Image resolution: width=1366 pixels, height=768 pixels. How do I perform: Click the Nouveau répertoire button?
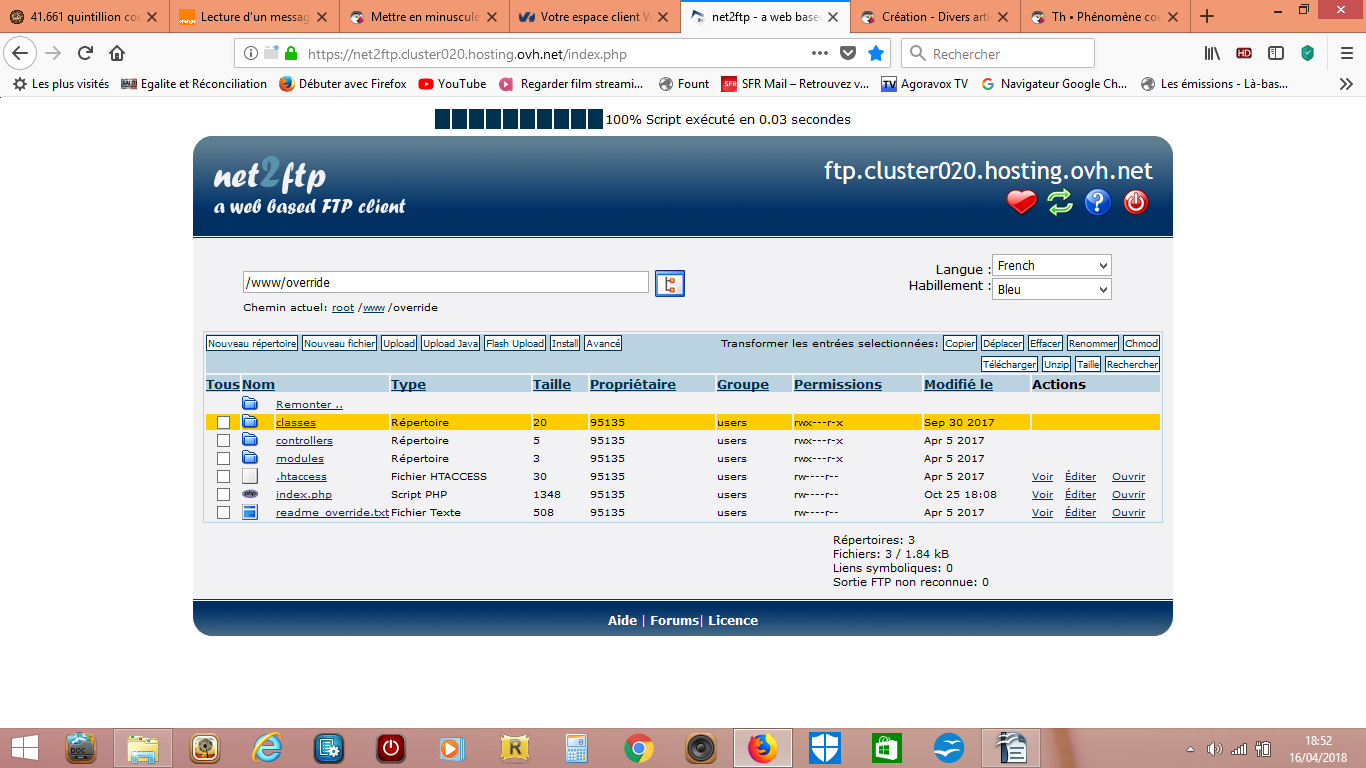pyautogui.click(x=252, y=343)
